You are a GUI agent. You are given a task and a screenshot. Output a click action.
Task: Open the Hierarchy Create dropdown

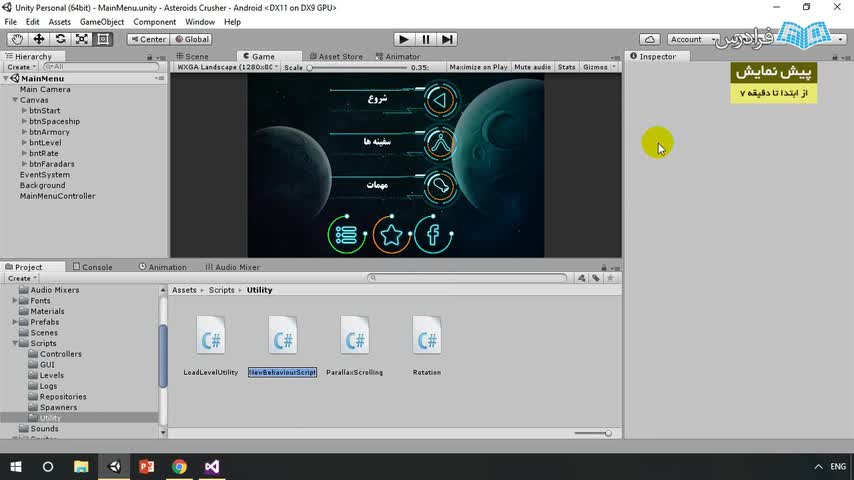(x=21, y=67)
